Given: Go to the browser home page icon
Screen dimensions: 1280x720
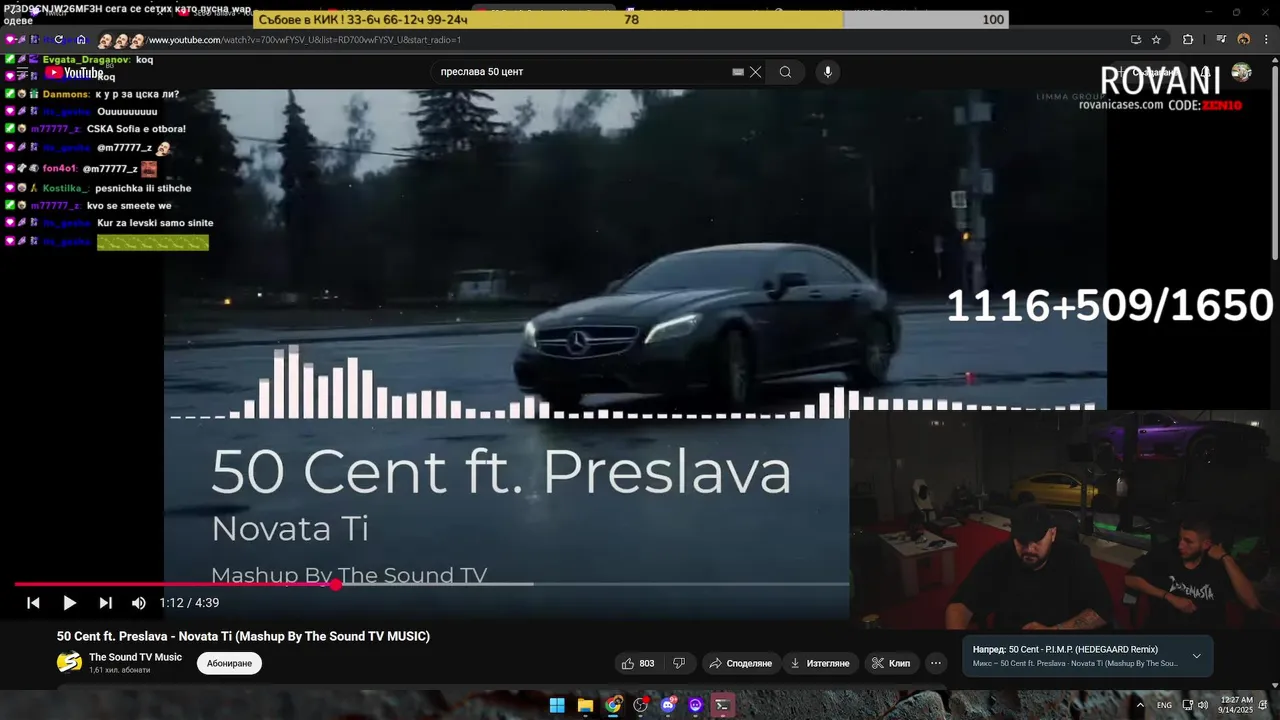Looking at the screenshot, I should (81, 40).
